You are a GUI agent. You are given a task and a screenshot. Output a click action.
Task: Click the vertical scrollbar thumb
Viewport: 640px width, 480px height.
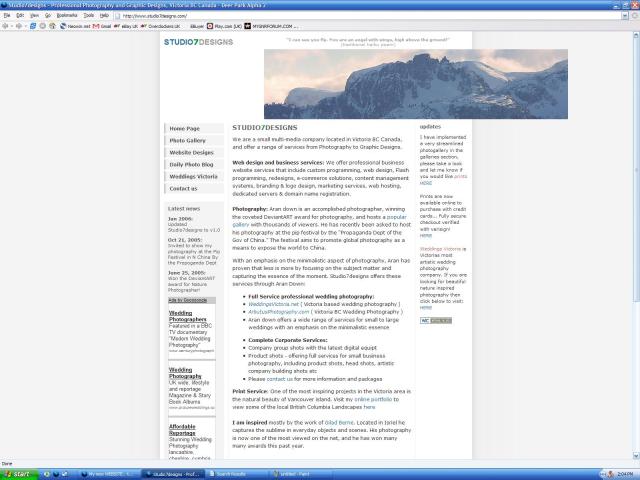pos(636,169)
